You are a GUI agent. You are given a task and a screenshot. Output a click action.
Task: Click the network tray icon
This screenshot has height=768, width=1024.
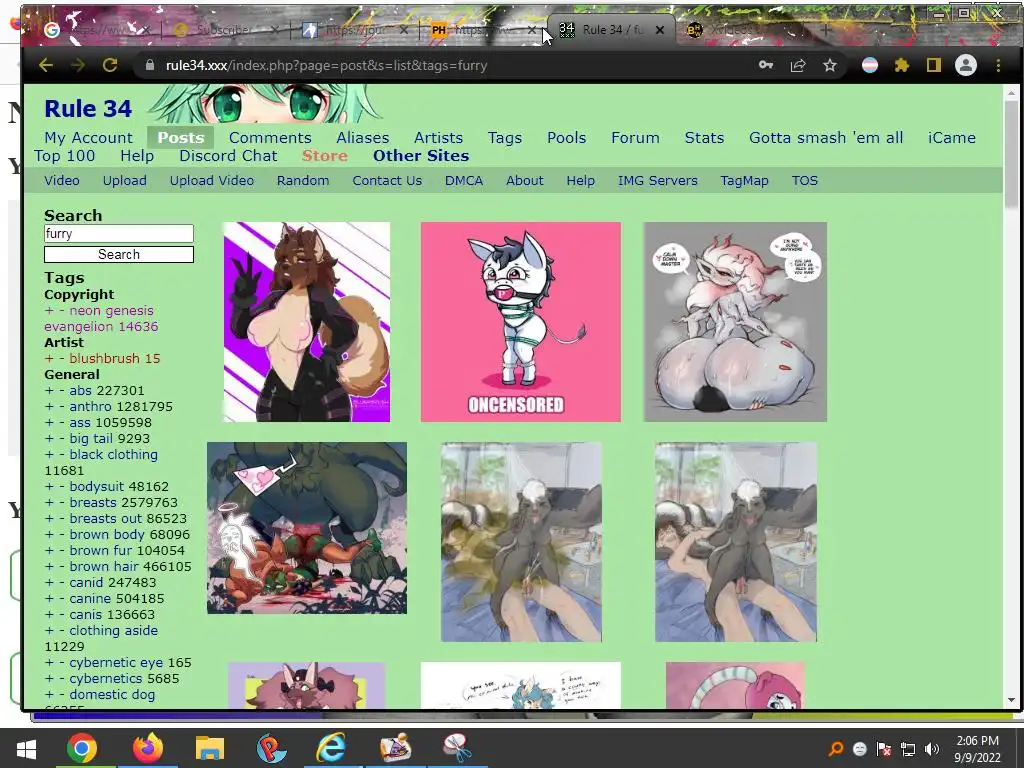tap(908, 749)
